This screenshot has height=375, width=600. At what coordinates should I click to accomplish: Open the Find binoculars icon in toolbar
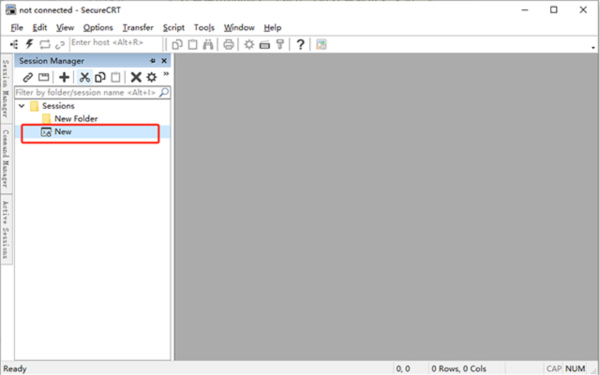[x=208, y=44]
